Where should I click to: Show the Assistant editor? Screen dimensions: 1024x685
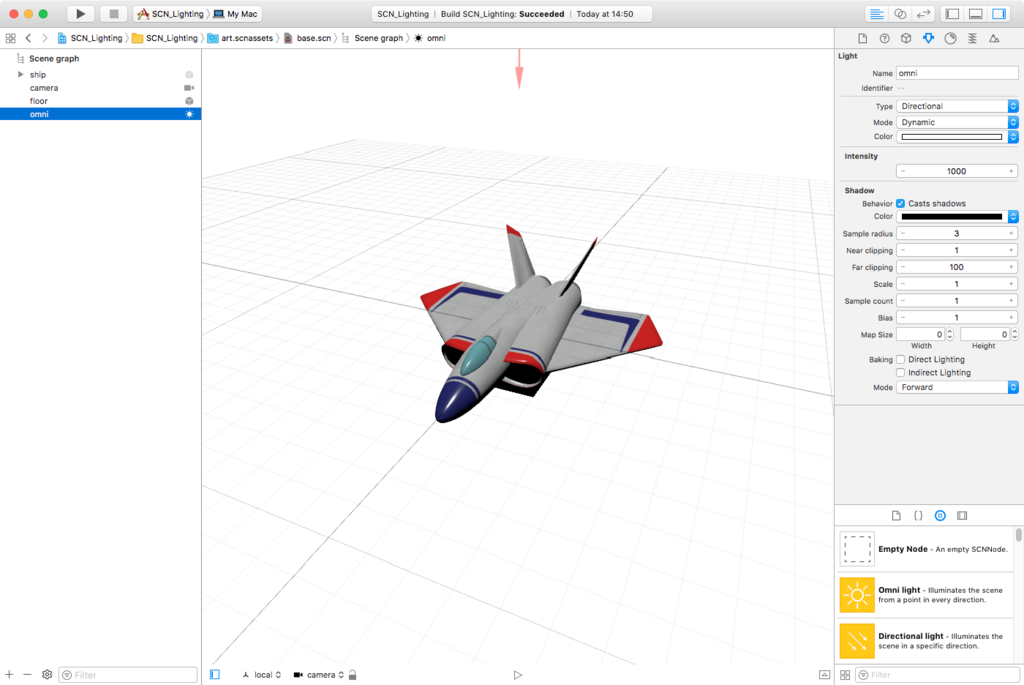(900, 14)
